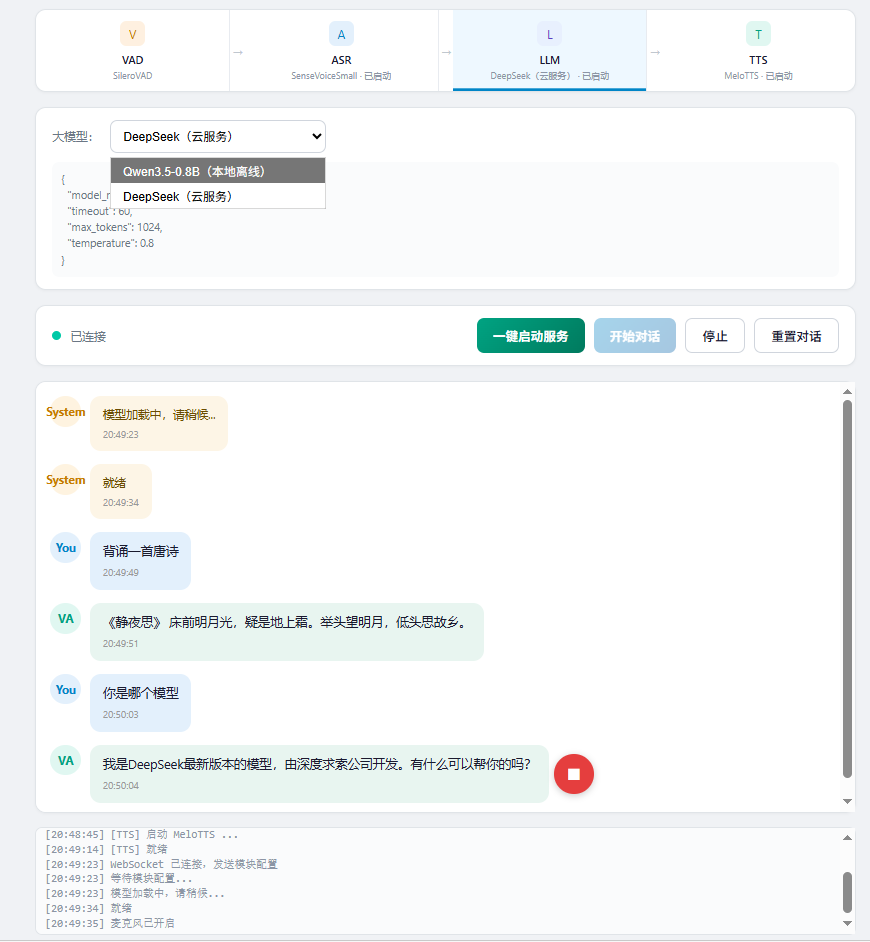Click chat scrollbar down arrow

pyautogui.click(x=847, y=801)
